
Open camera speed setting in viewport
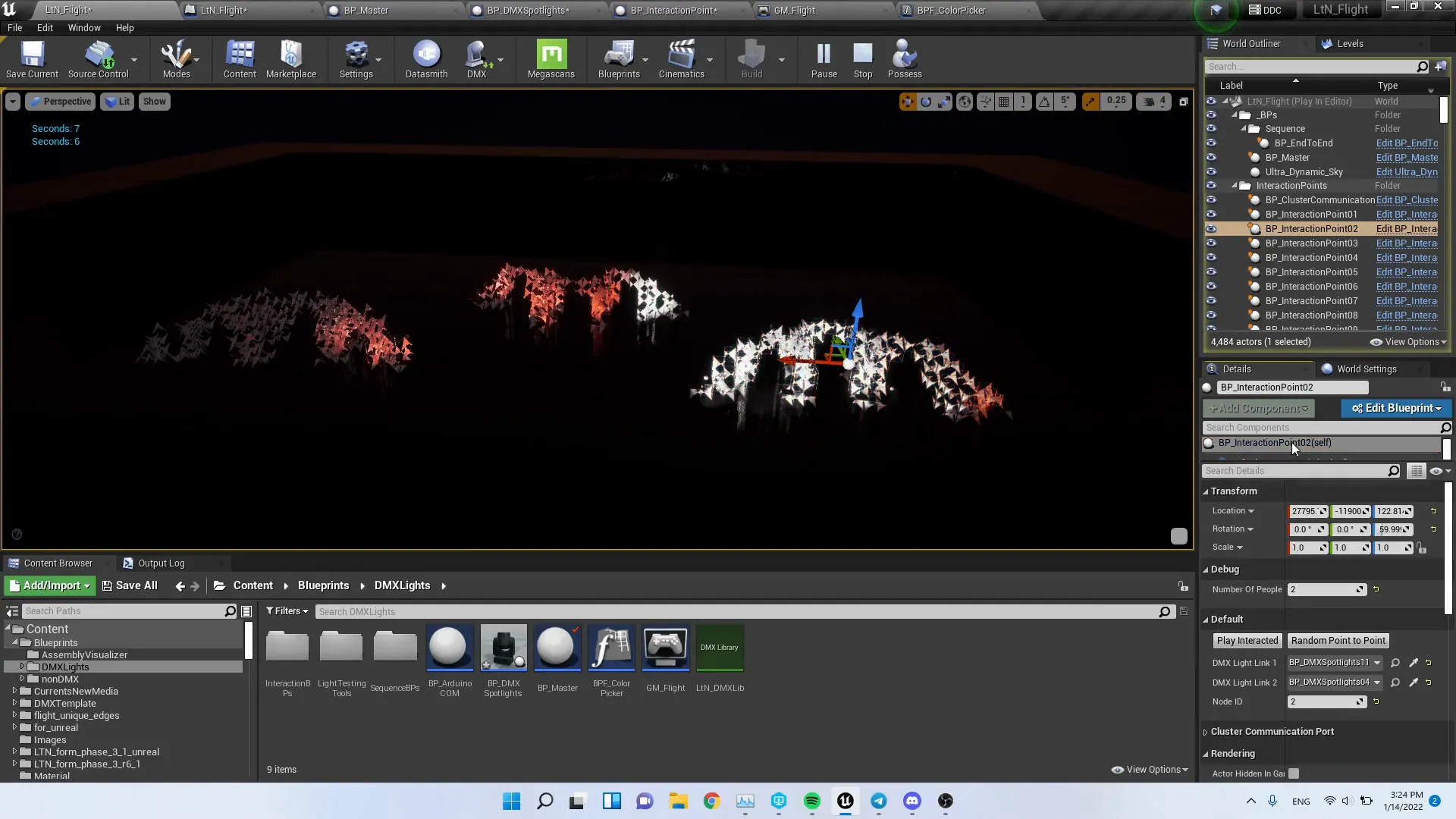pos(1155,102)
